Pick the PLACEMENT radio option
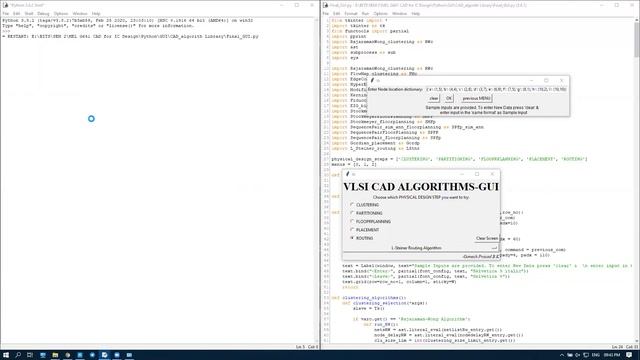640x360 pixels. tap(352, 230)
